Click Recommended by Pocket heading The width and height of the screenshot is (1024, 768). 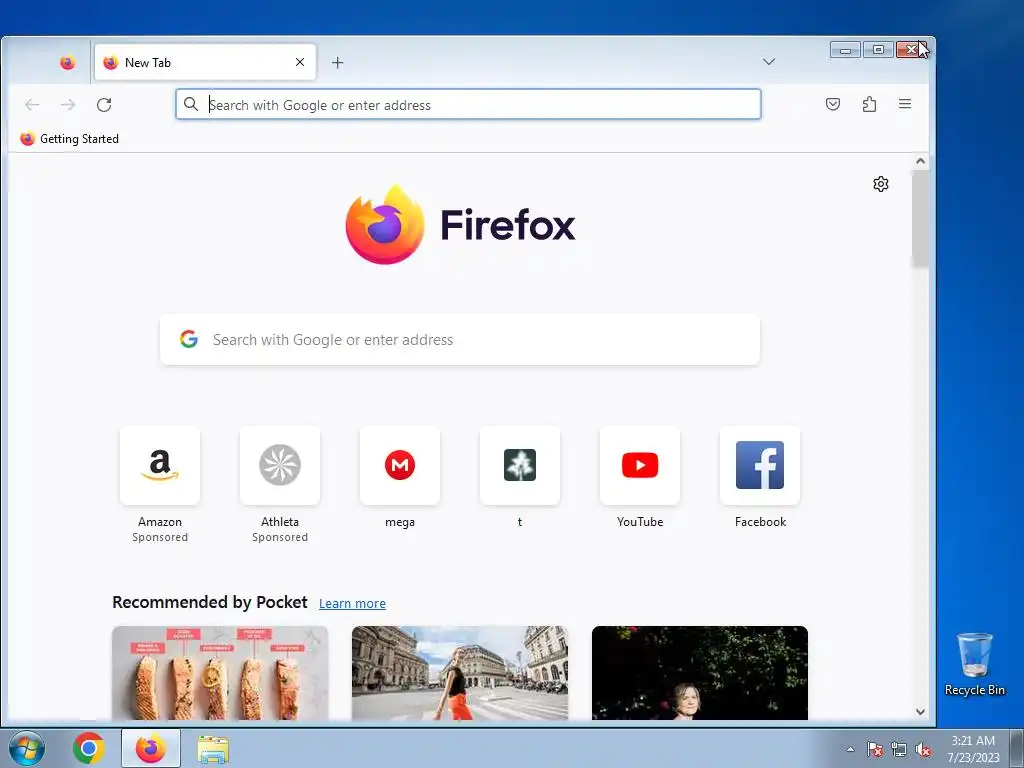coord(210,602)
